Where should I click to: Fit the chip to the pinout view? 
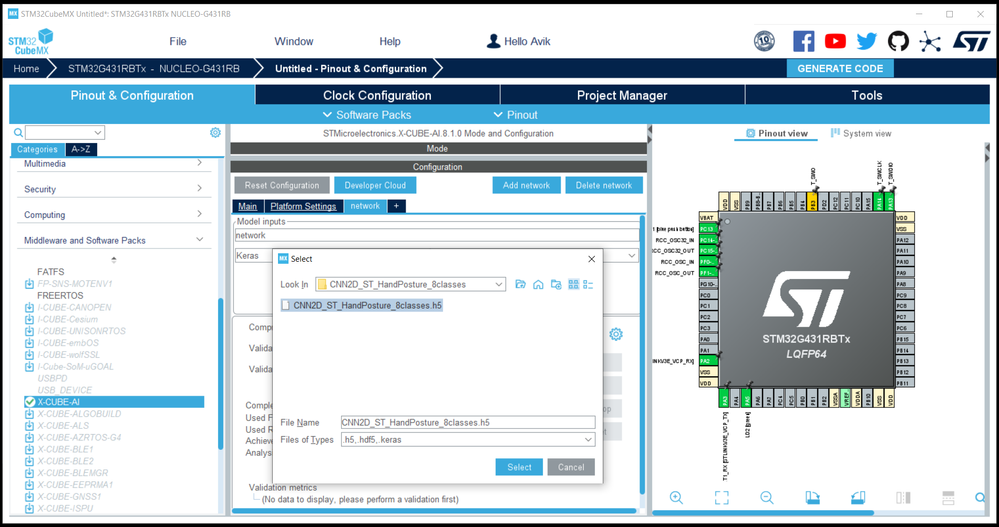pyautogui.click(x=721, y=498)
